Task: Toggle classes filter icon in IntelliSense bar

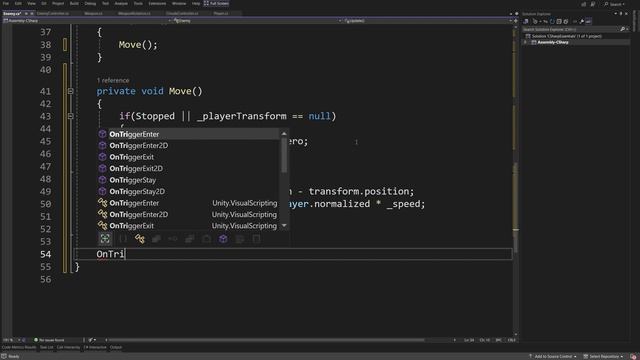Action: pos(140,239)
